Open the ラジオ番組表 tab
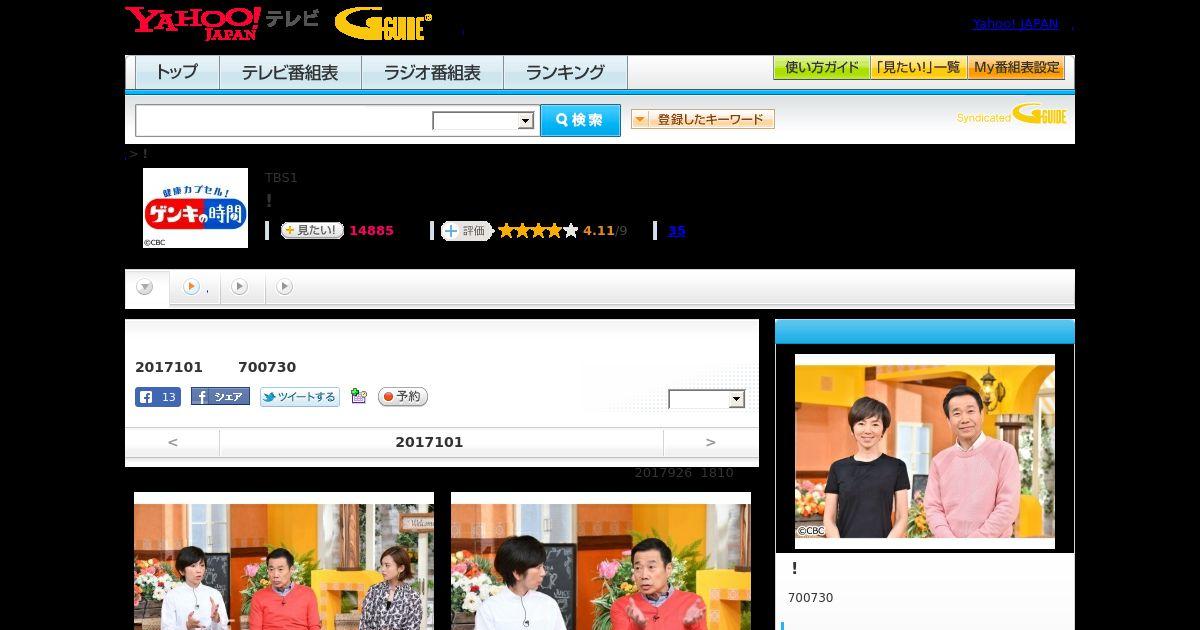This screenshot has width=1200, height=630. 432,72
